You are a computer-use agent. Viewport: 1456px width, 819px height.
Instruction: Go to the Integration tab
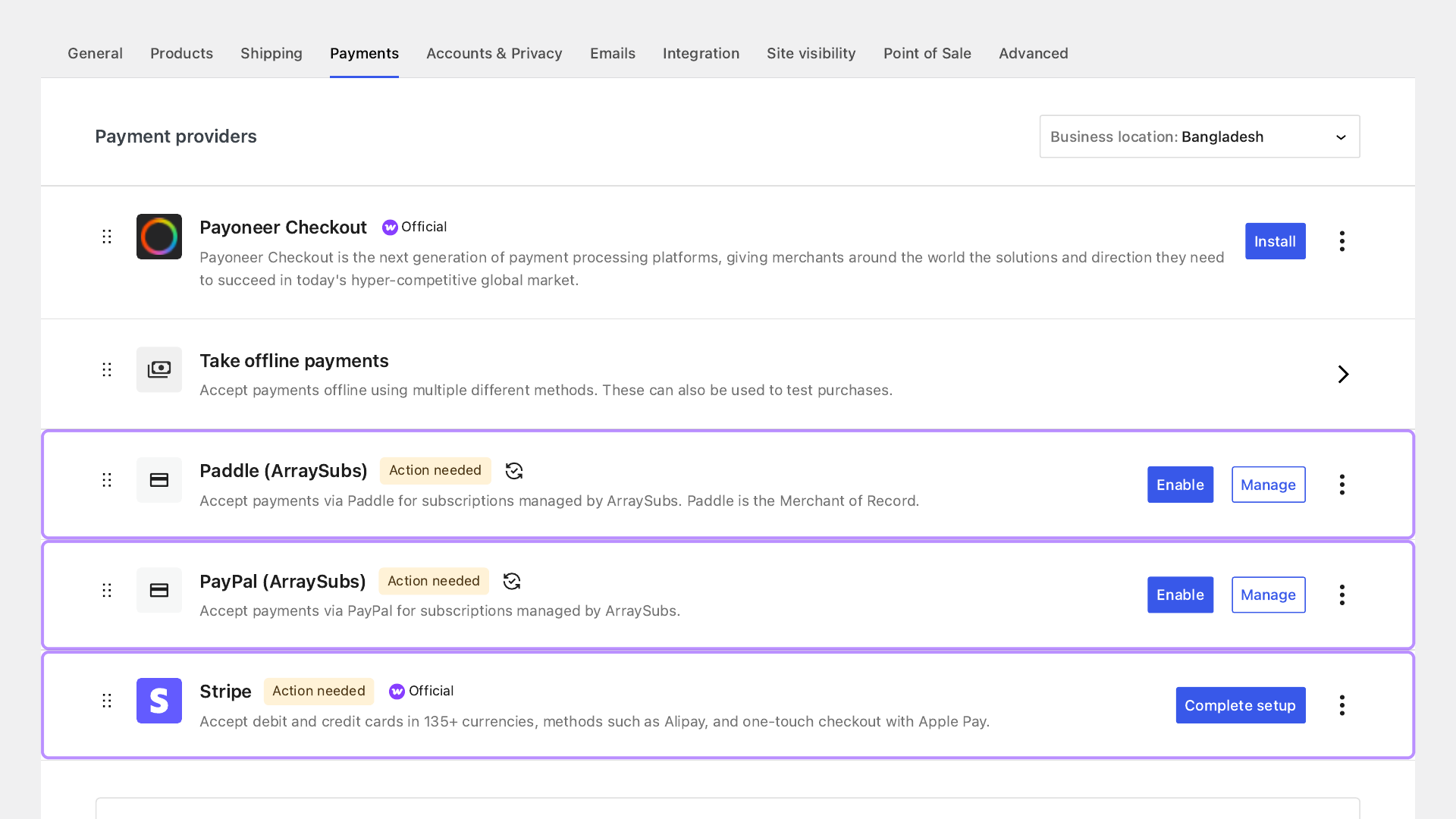[701, 53]
